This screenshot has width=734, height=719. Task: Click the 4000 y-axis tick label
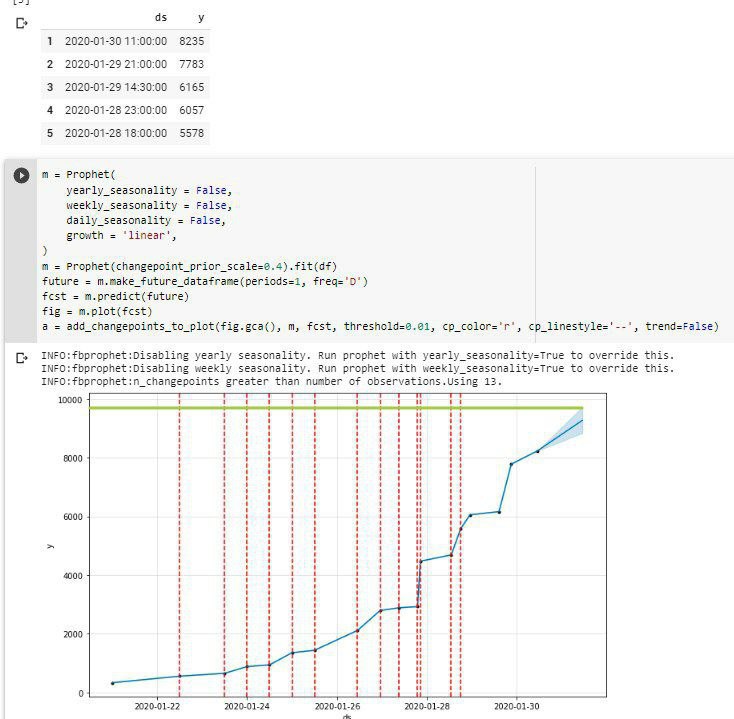pos(73,576)
